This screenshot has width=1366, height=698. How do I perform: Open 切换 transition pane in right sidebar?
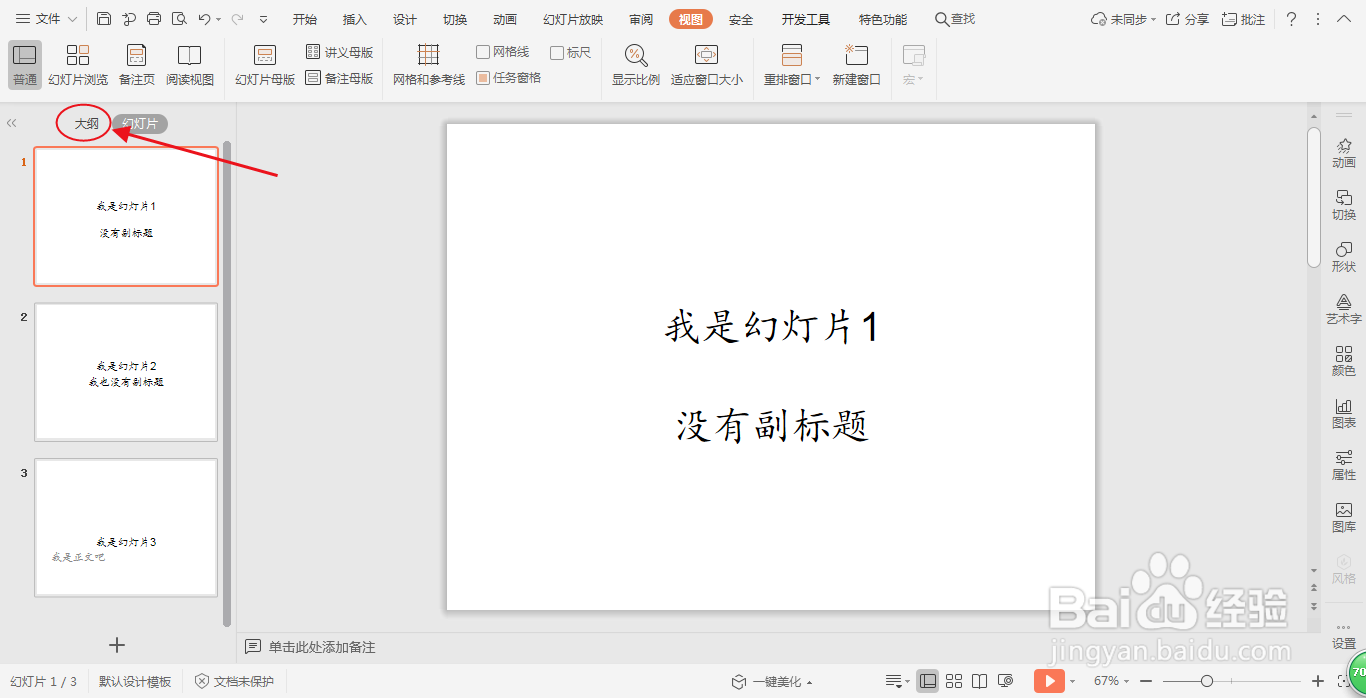click(x=1344, y=205)
